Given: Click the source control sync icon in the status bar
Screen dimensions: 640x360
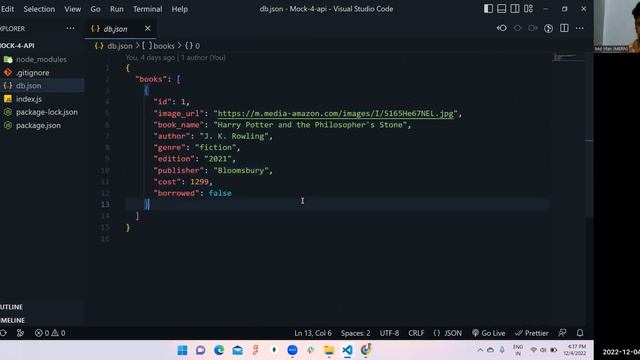Looking at the screenshot, I should tap(3, 333).
